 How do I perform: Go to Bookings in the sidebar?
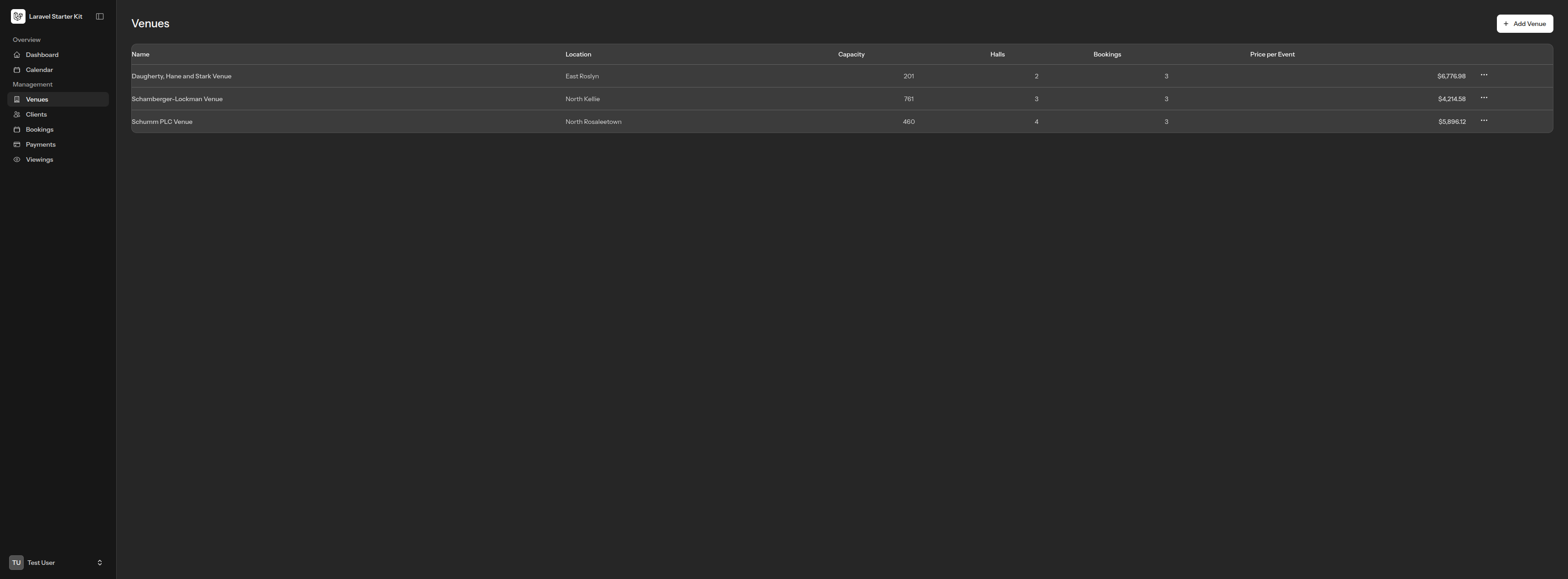point(39,129)
